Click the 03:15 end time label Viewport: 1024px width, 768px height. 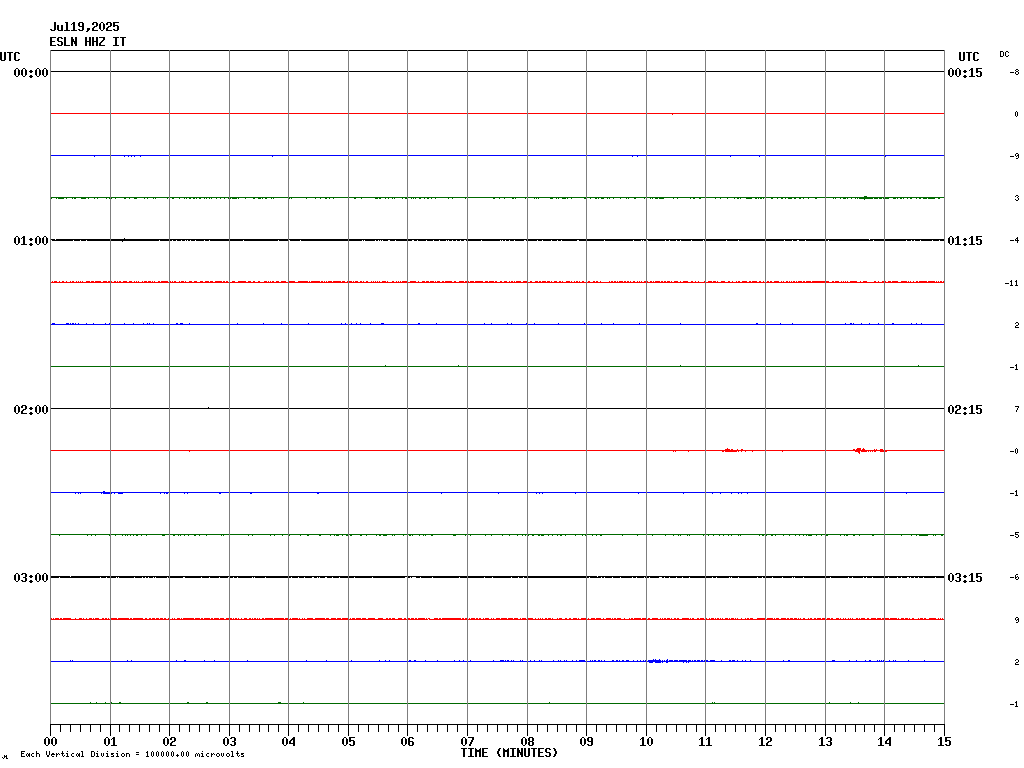(x=965, y=578)
